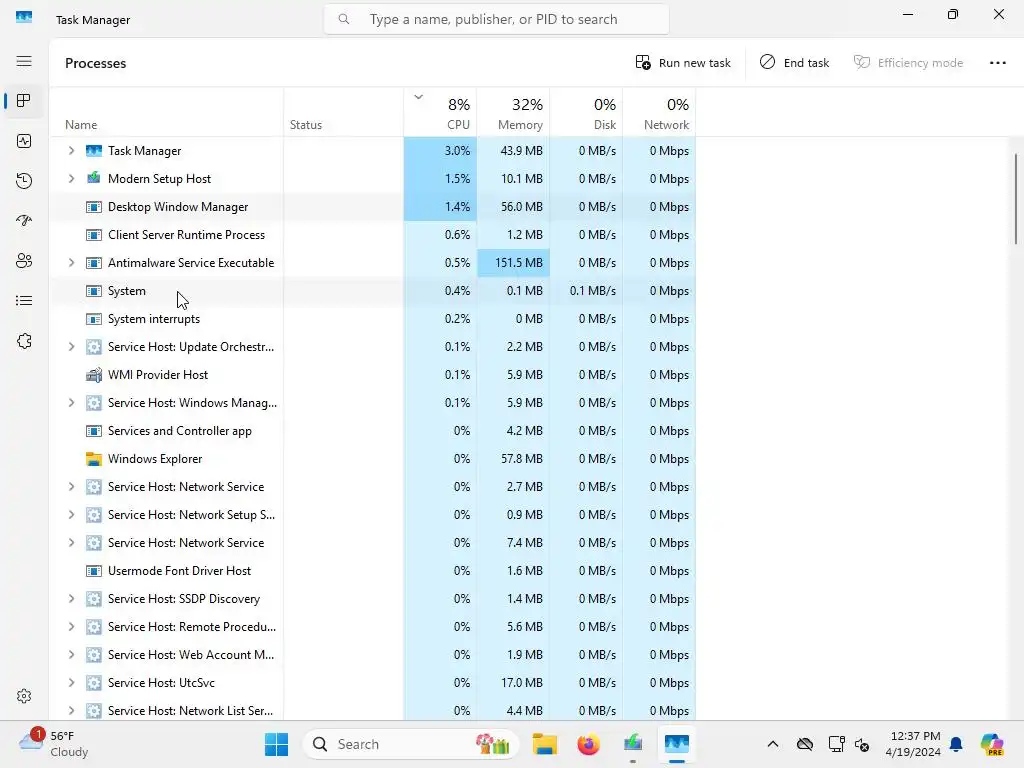Image resolution: width=1024 pixels, height=768 pixels.
Task: Open File Explorer from the taskbar
Action: (545, 744)
